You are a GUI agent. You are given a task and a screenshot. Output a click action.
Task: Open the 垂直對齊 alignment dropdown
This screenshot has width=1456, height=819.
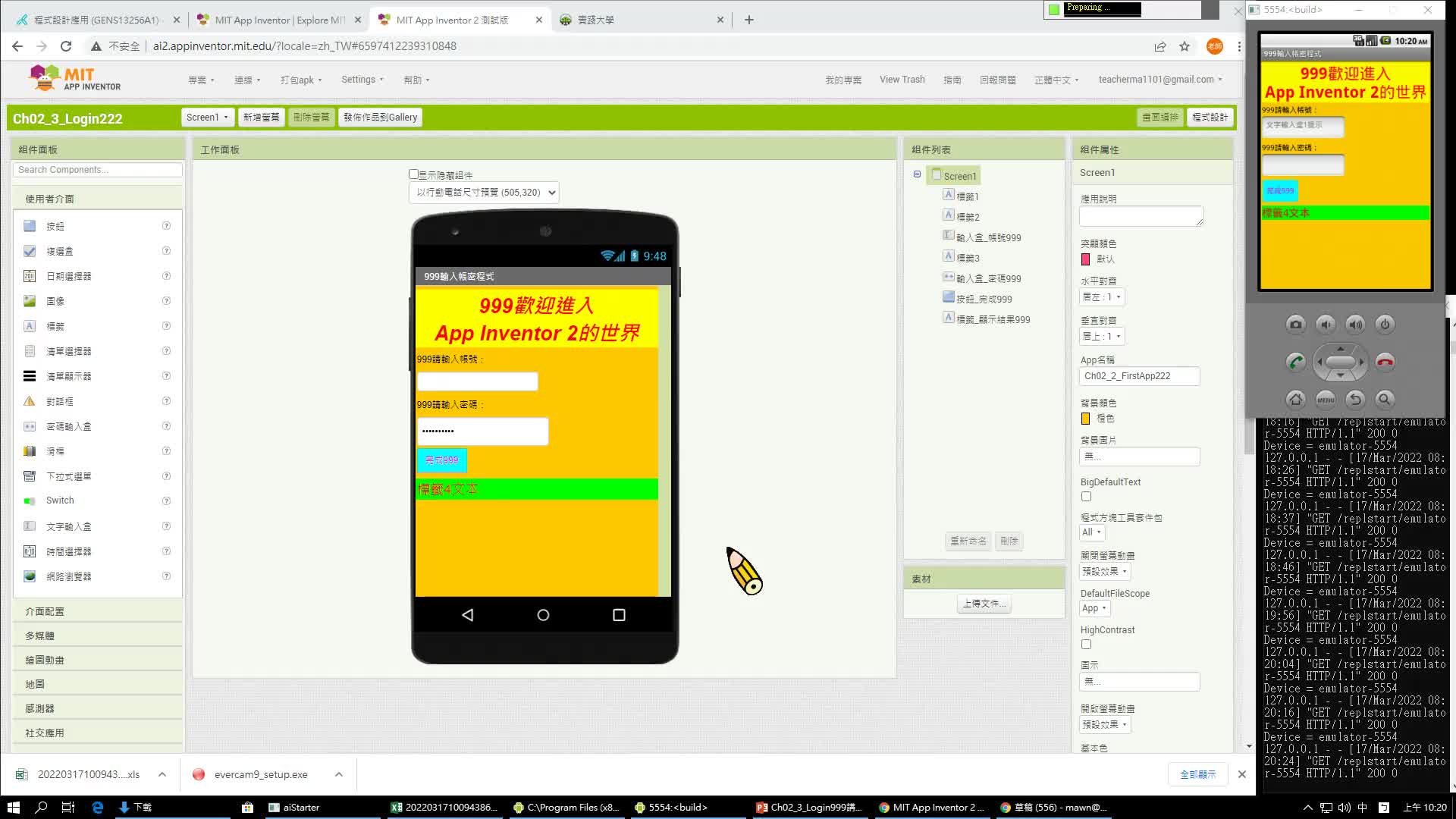pos(1102,337)
